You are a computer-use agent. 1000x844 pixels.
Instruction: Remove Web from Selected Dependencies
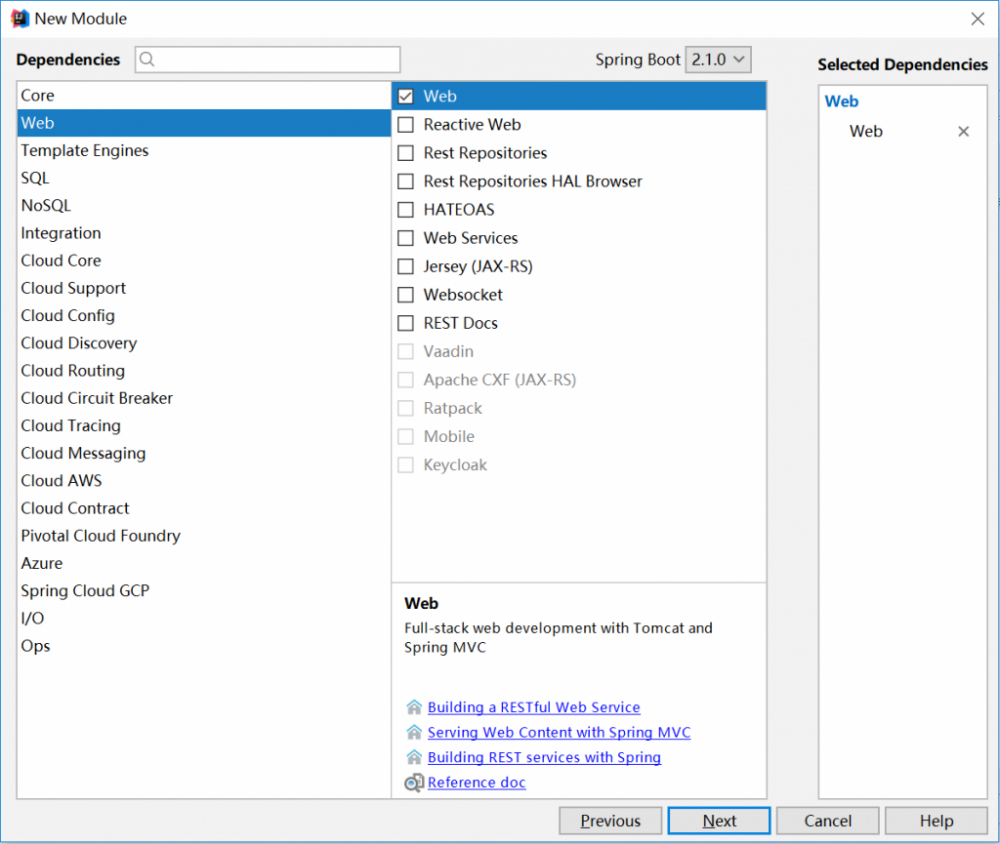point(963,131)
